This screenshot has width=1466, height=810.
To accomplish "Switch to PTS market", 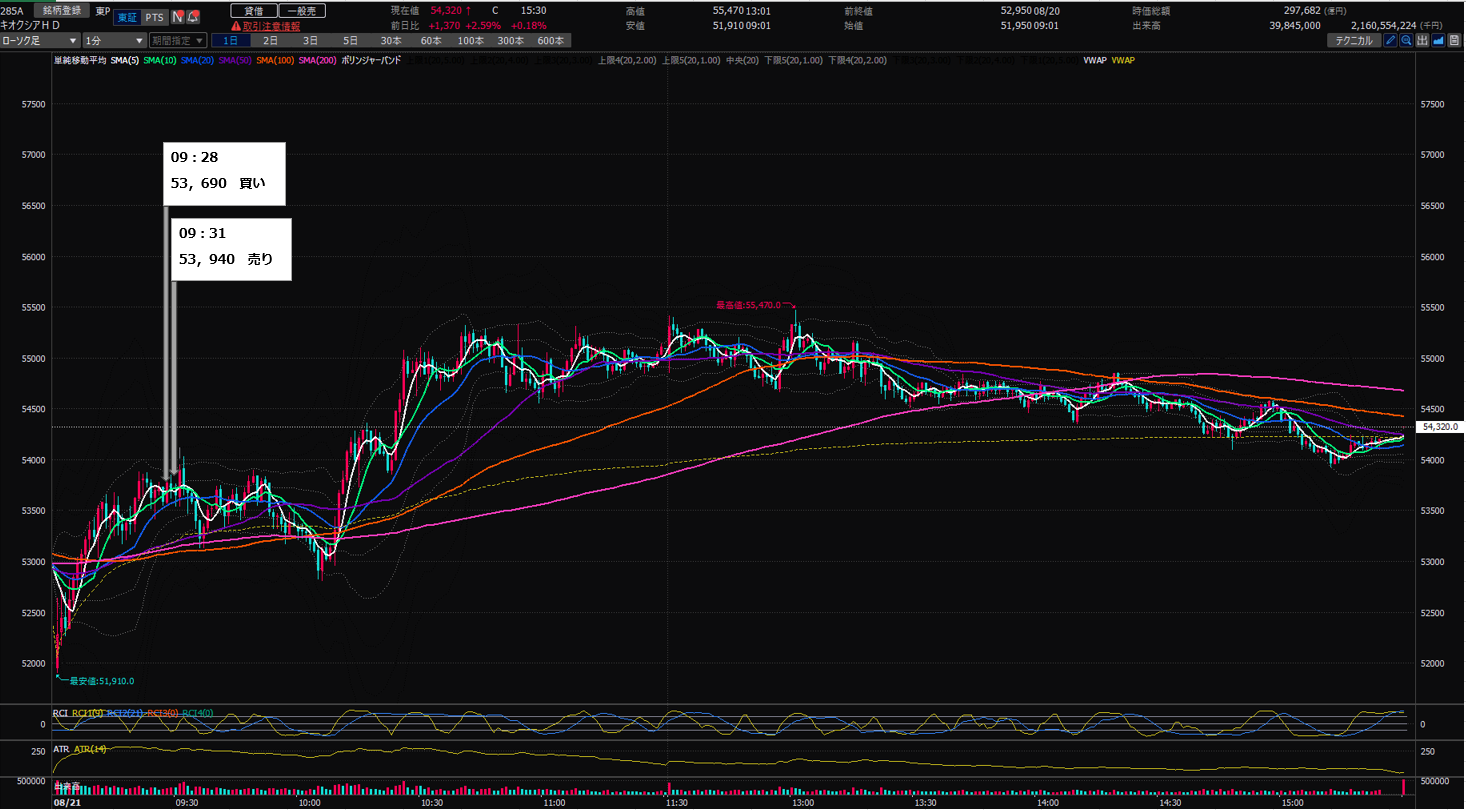I will tap(154, 17).
